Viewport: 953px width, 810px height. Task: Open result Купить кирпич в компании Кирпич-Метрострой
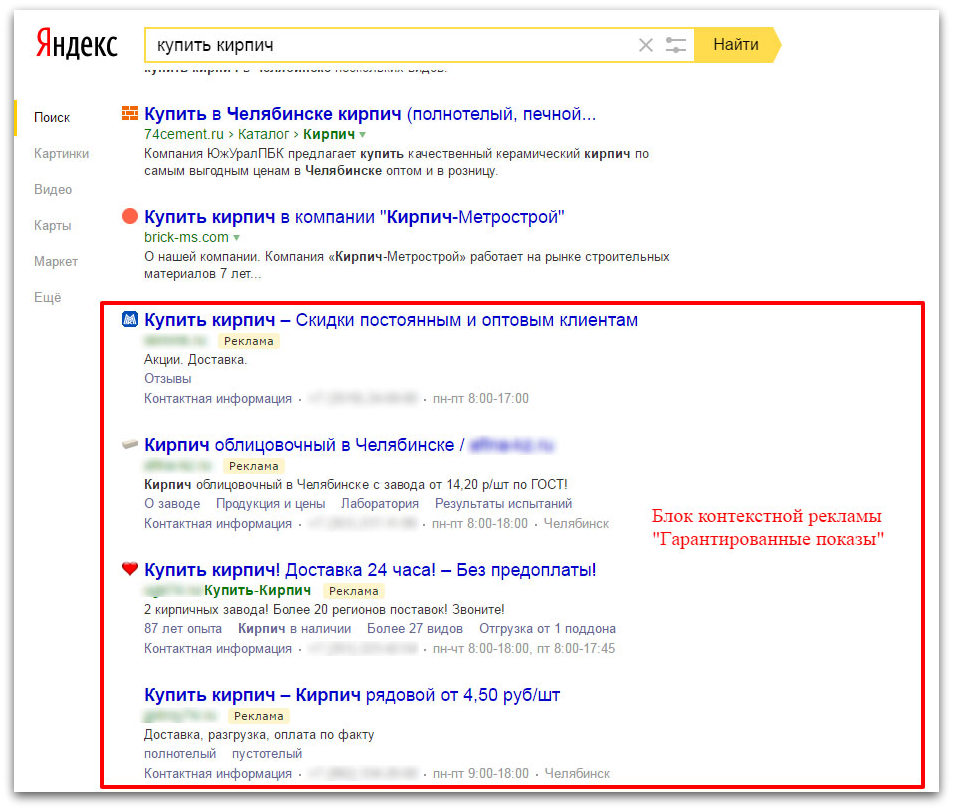(x=354, y=216)
